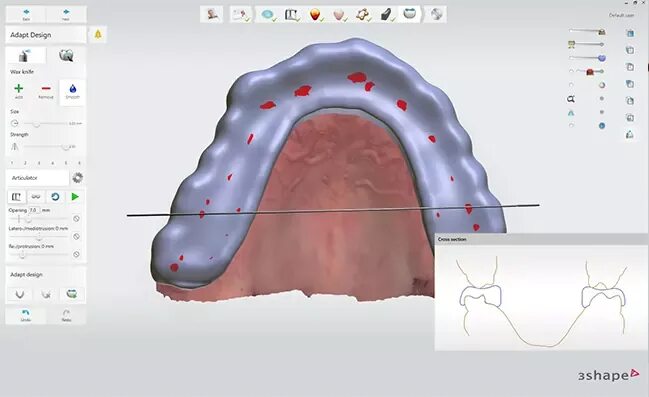This screenshot has width=649, height=397.
Task: Select the fifth view cube orientation
Action: (630, 101)
